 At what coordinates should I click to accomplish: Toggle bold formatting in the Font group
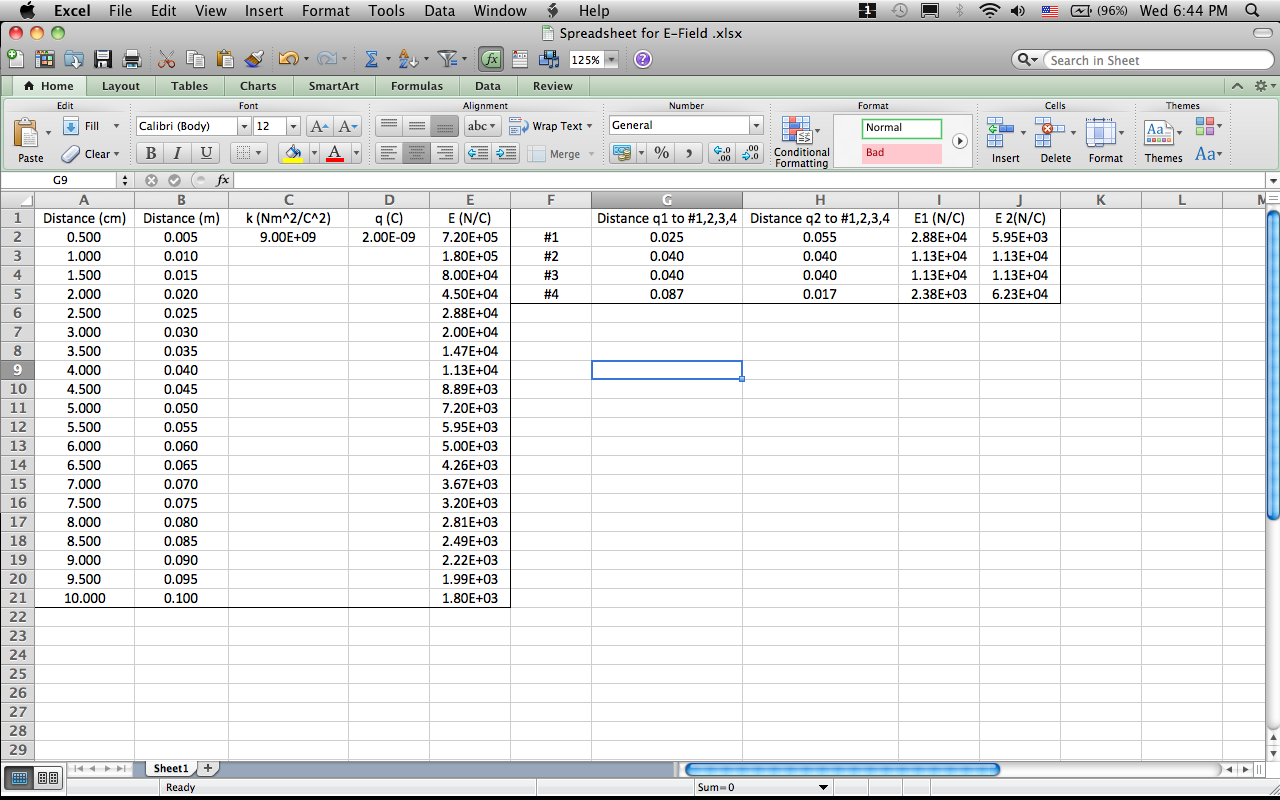click(150, 151)
